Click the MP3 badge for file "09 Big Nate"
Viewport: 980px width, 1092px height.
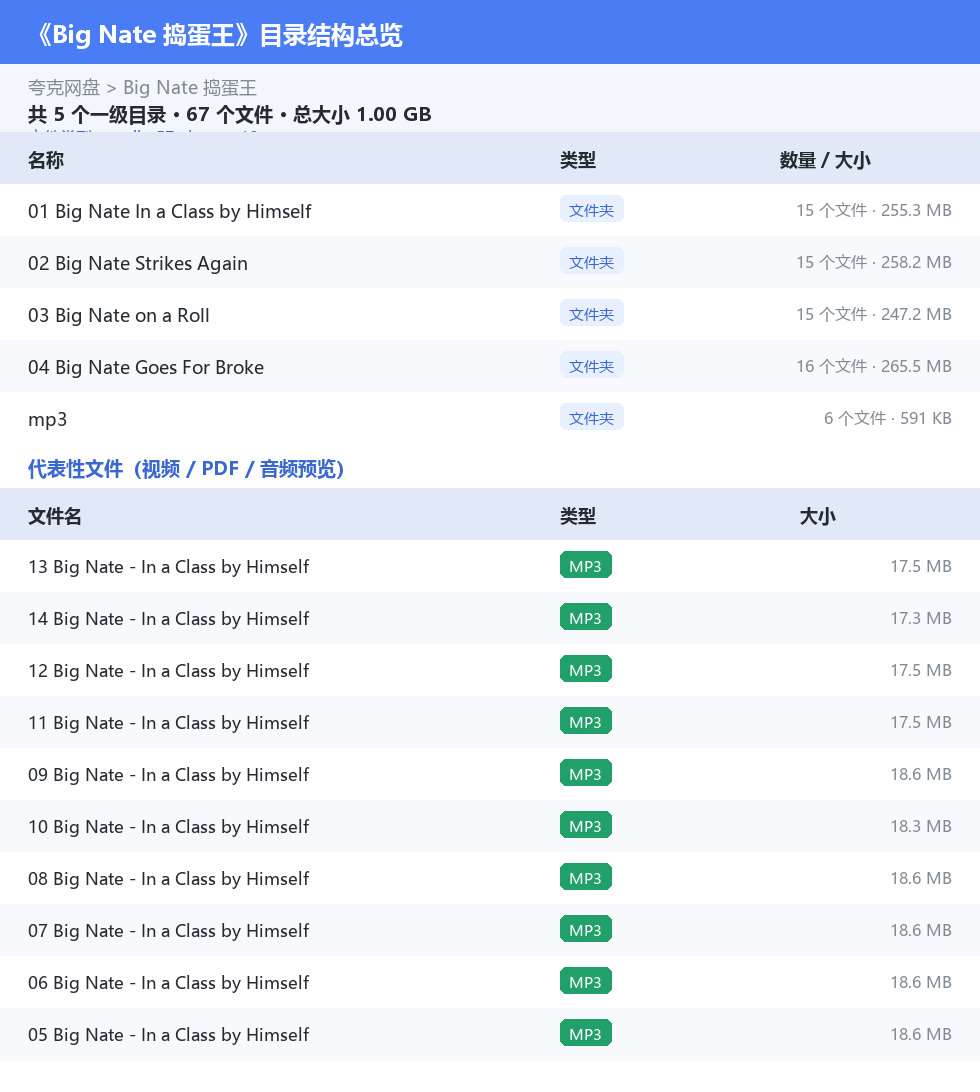586,774
